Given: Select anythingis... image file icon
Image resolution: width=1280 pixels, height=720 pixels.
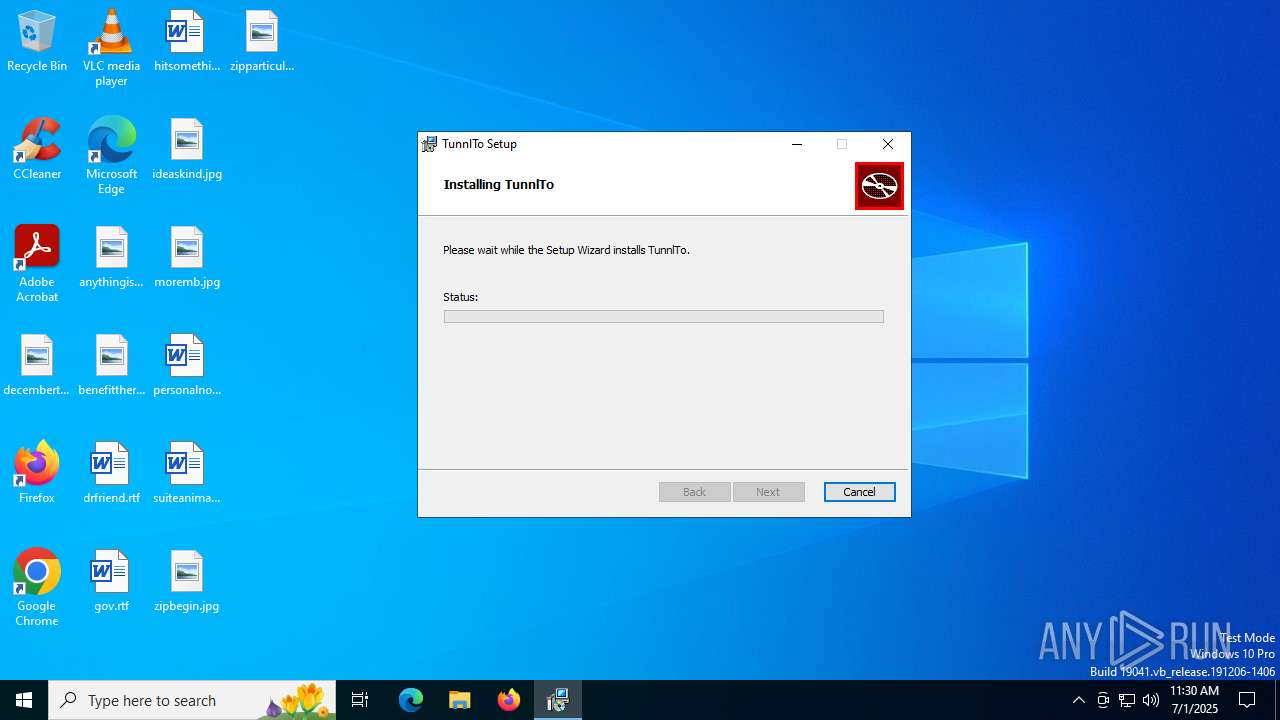Looking at the screenshot, I should 111,257.
